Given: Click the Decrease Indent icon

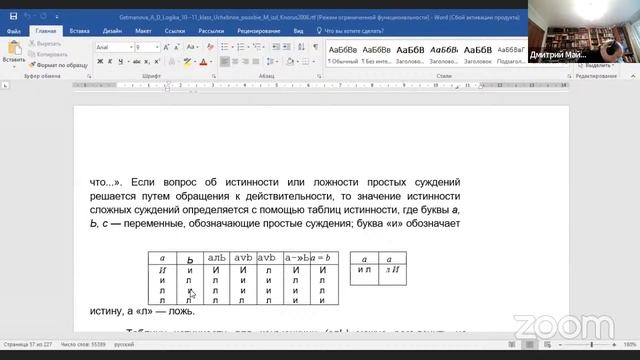Looking at the screenshot, I should pos(276,47).
